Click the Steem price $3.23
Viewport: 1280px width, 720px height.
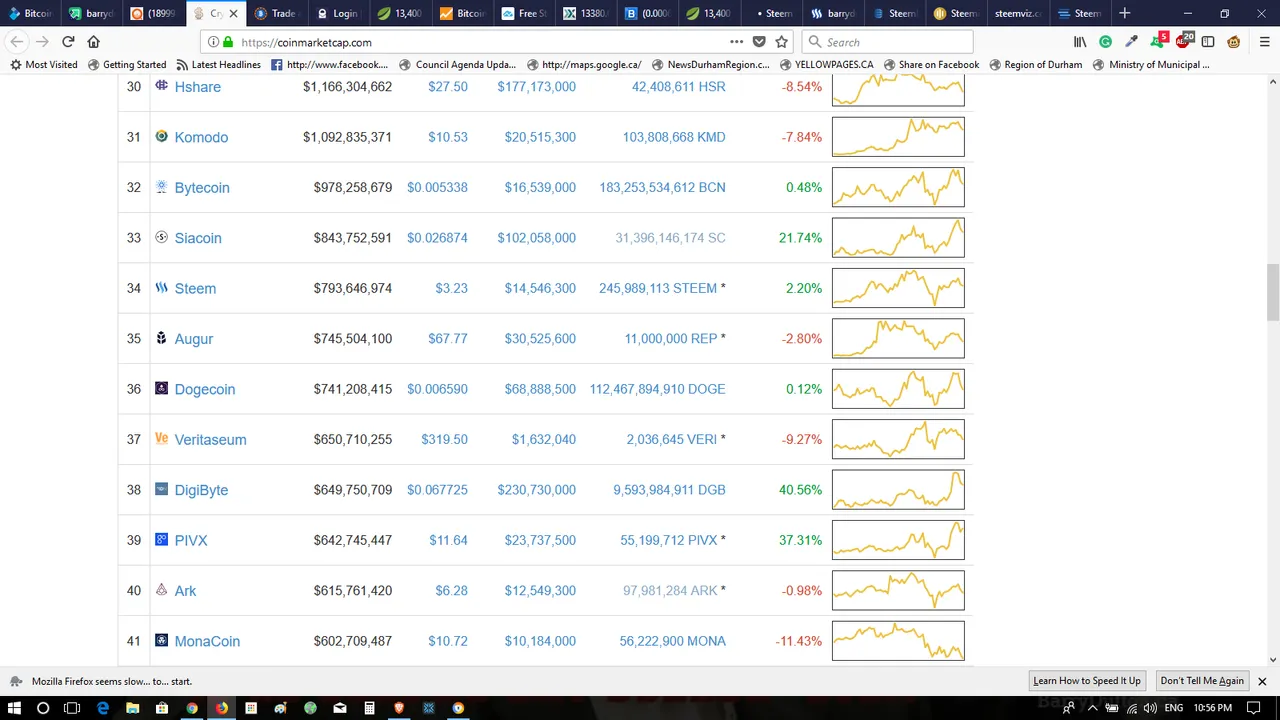[x=451, y=288]
